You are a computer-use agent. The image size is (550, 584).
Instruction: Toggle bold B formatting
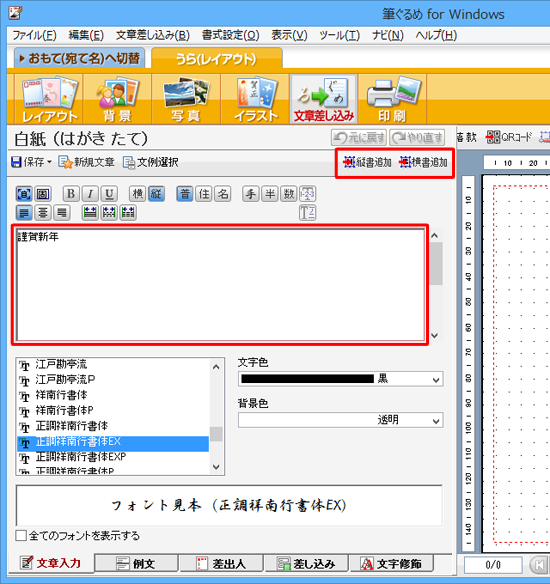pos(71,194)
